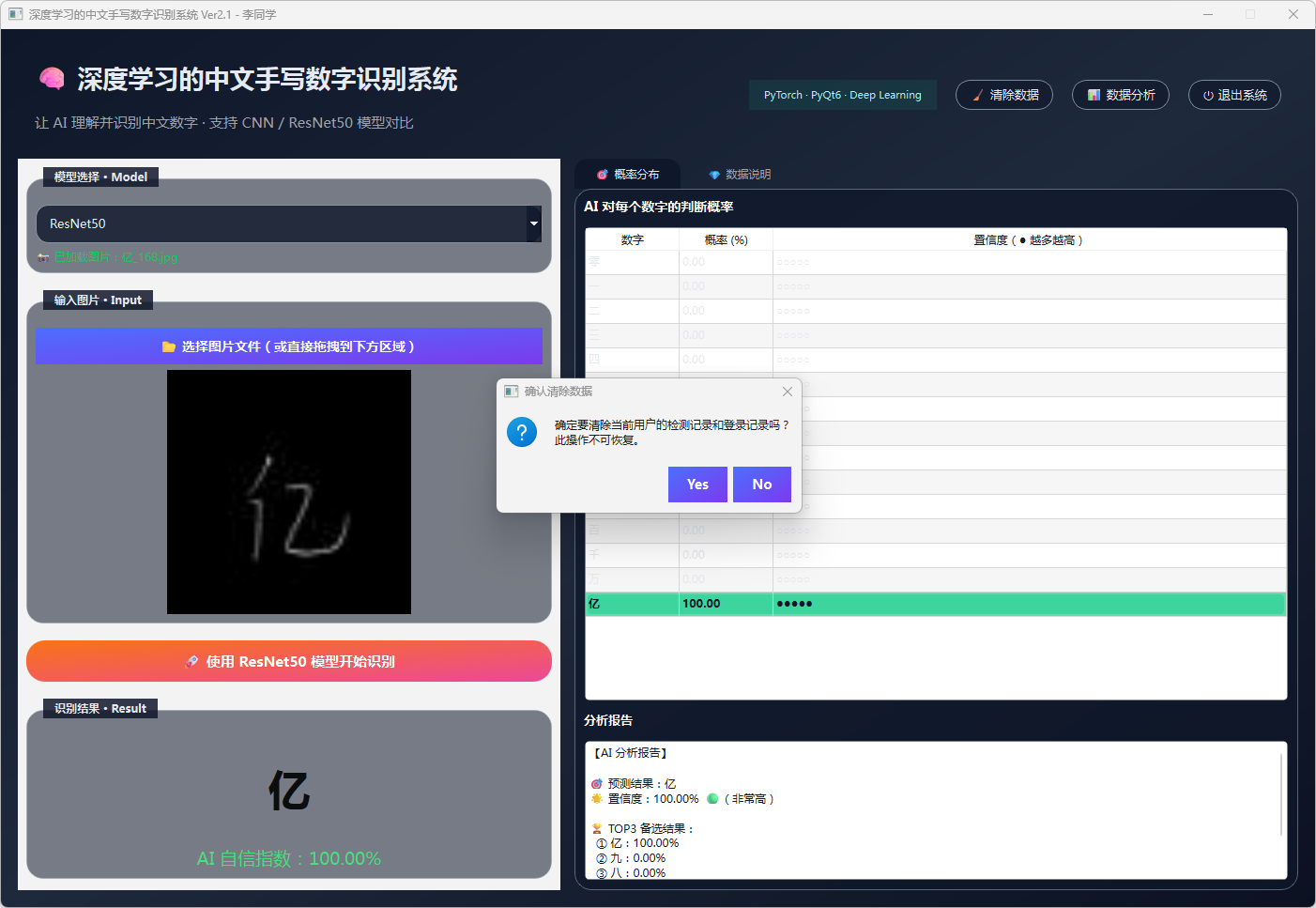Close the 确认清除数据 dialog with X

[x=788, y=392]
